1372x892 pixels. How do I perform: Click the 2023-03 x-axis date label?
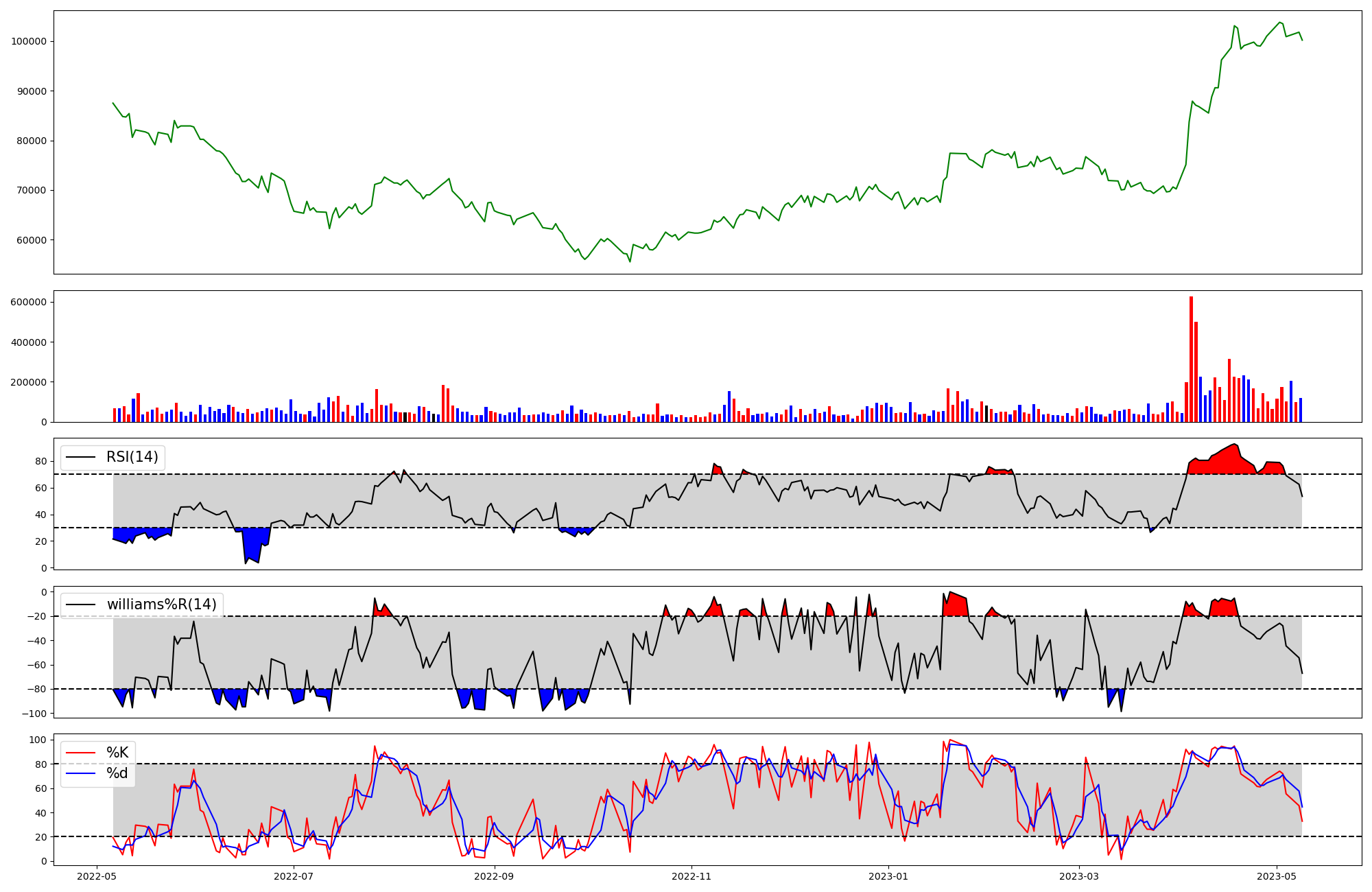pyautogui.click(x=1079, y=876)
